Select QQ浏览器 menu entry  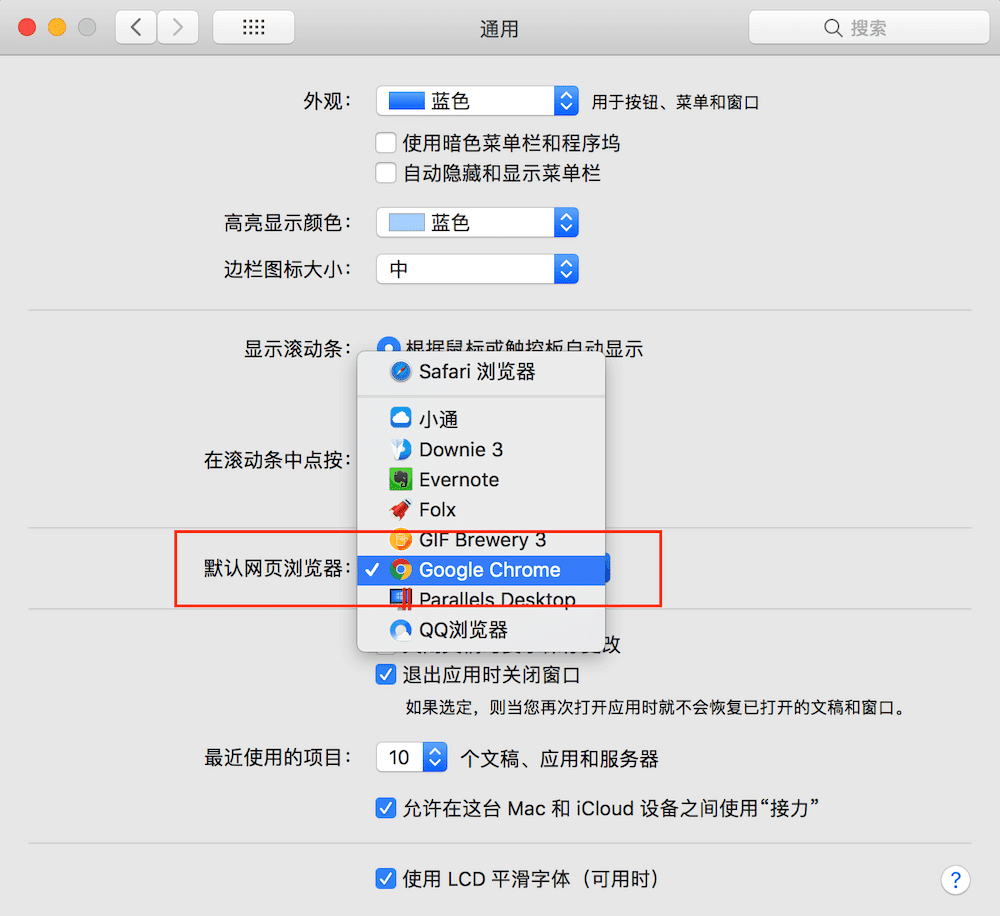[481, 630]
